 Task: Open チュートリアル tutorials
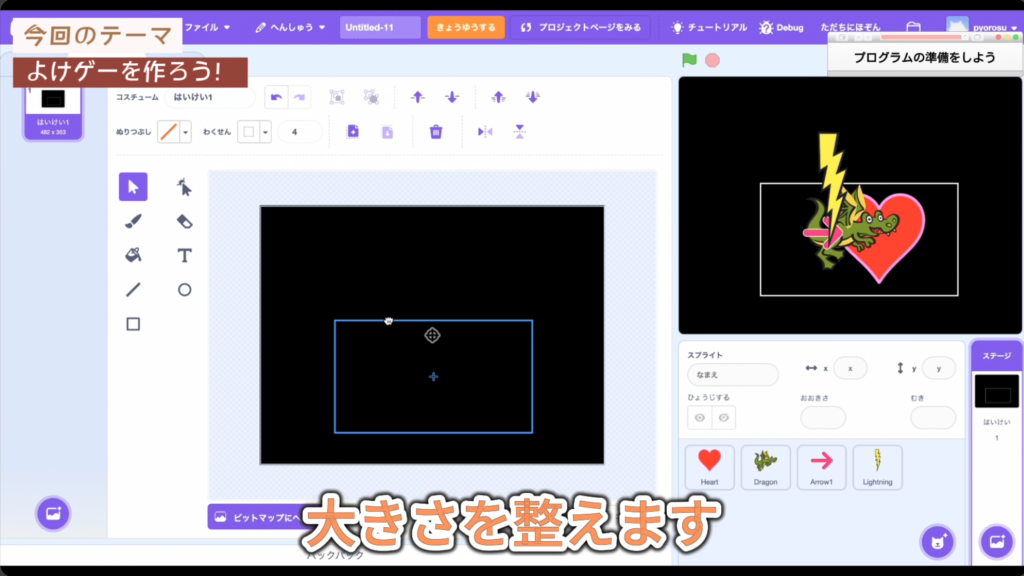point(708,27)
